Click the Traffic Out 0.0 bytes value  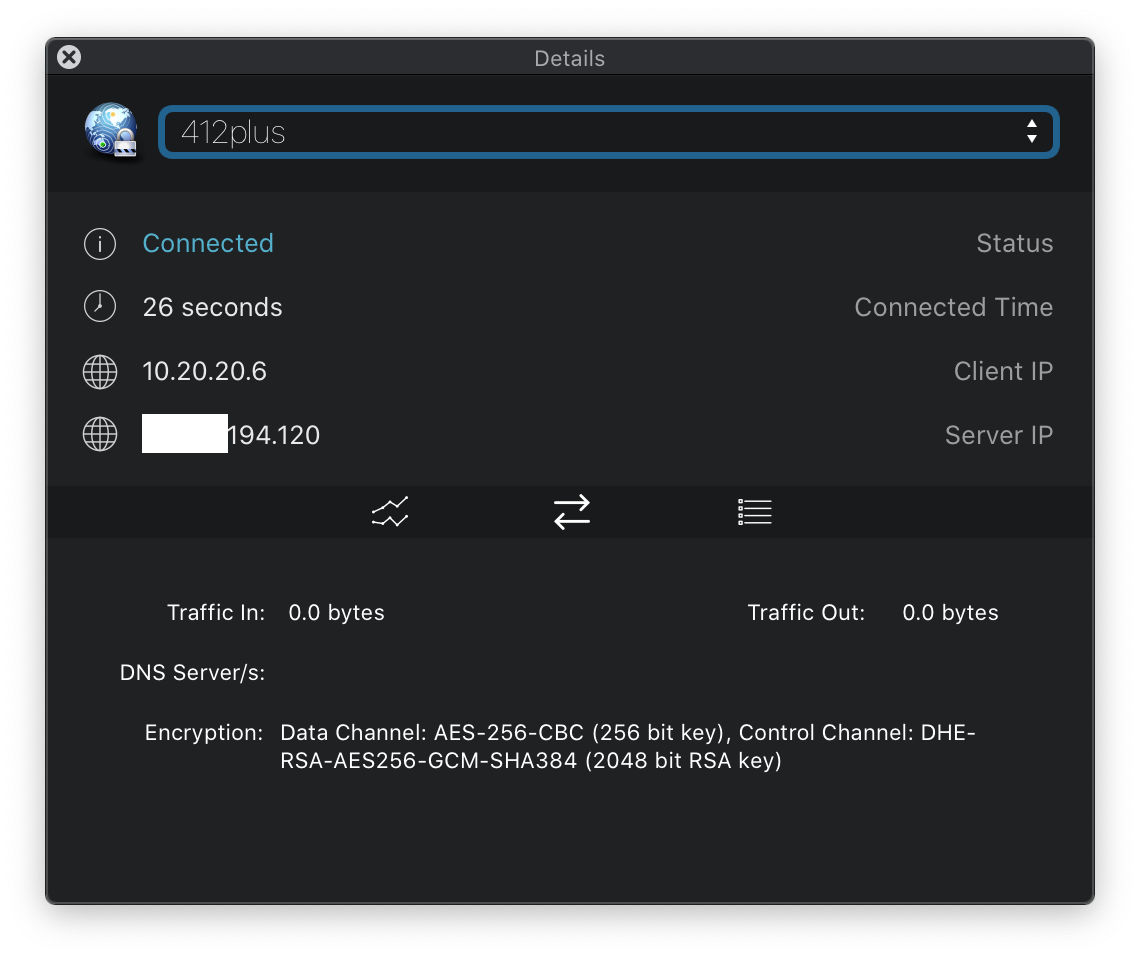(x=950, y=613)
